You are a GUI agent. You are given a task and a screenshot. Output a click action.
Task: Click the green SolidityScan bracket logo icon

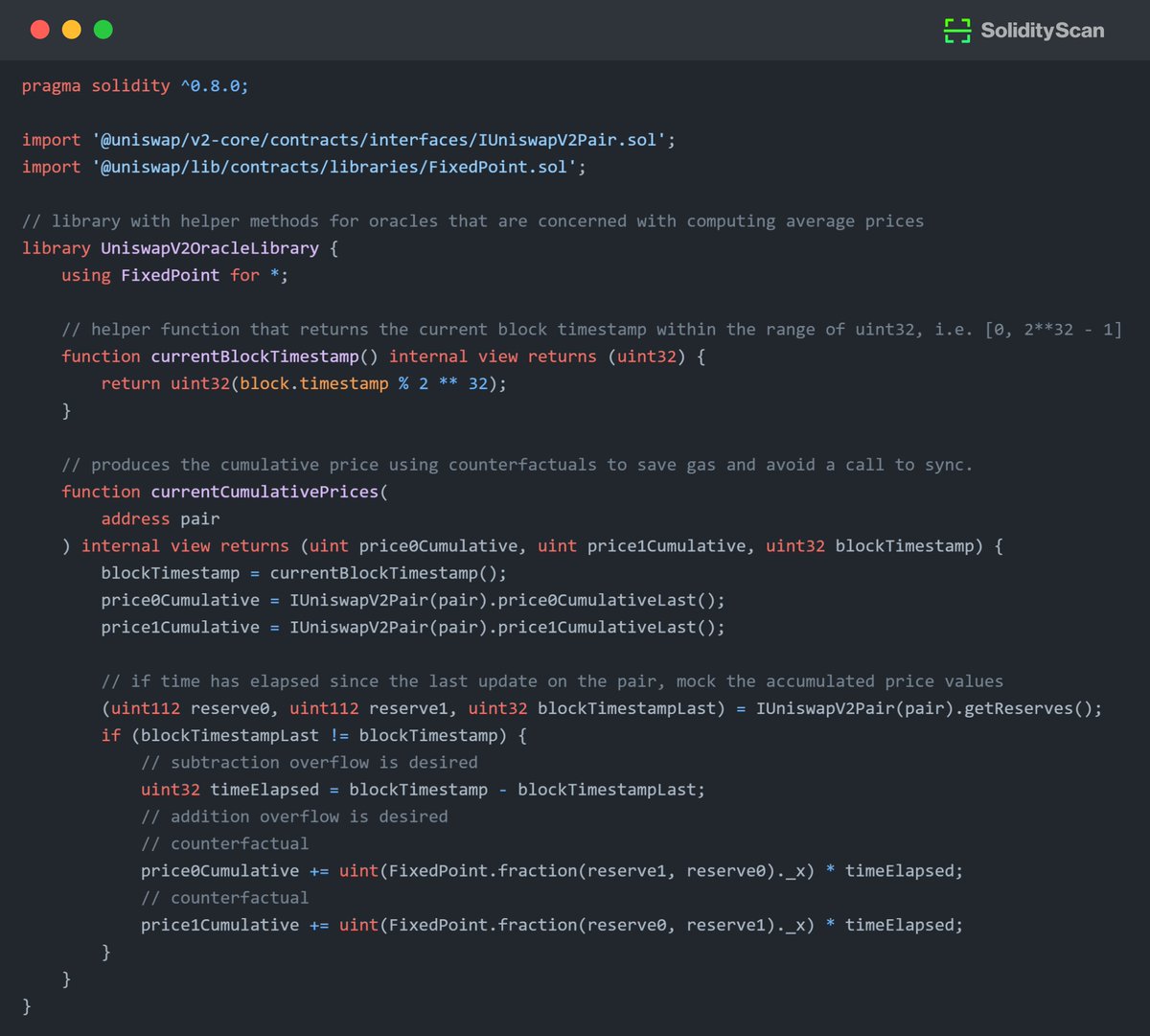tap(956, 31)
